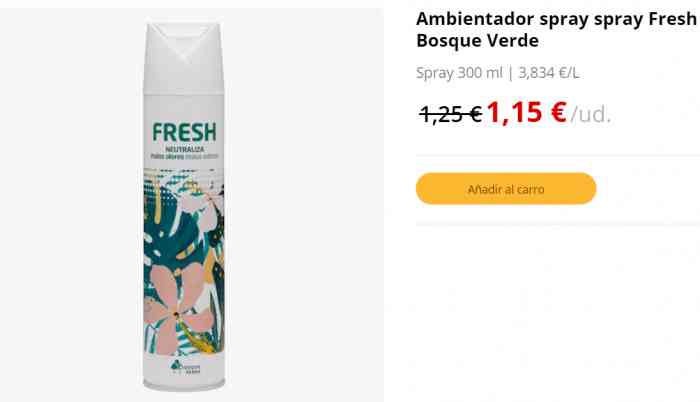Viewport: 700px width, 402px height.
Task: Click the white cap of the spray can
Action: [184, 57]
